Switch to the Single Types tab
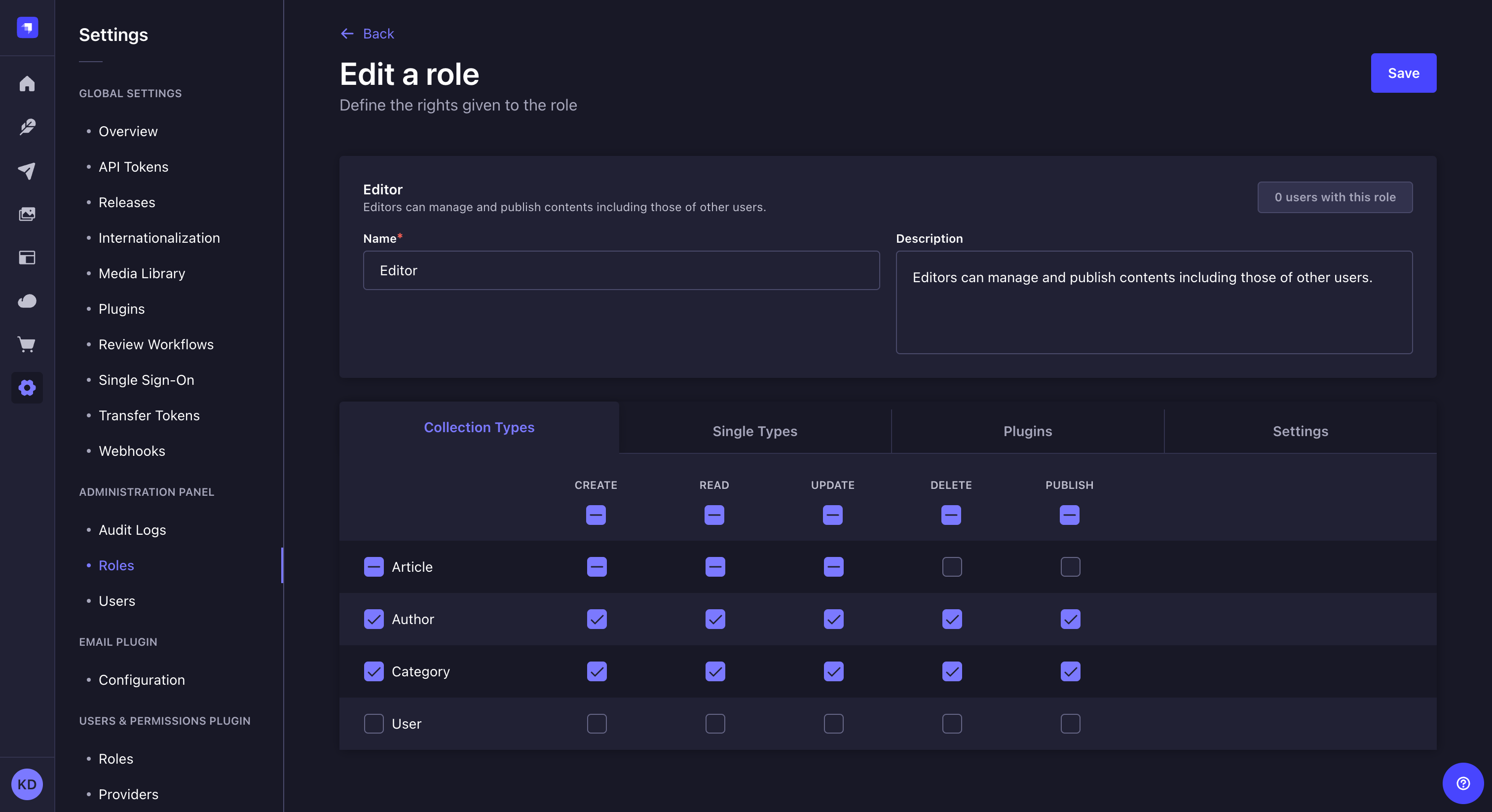Screen dimensions: 1492x812 755,431
